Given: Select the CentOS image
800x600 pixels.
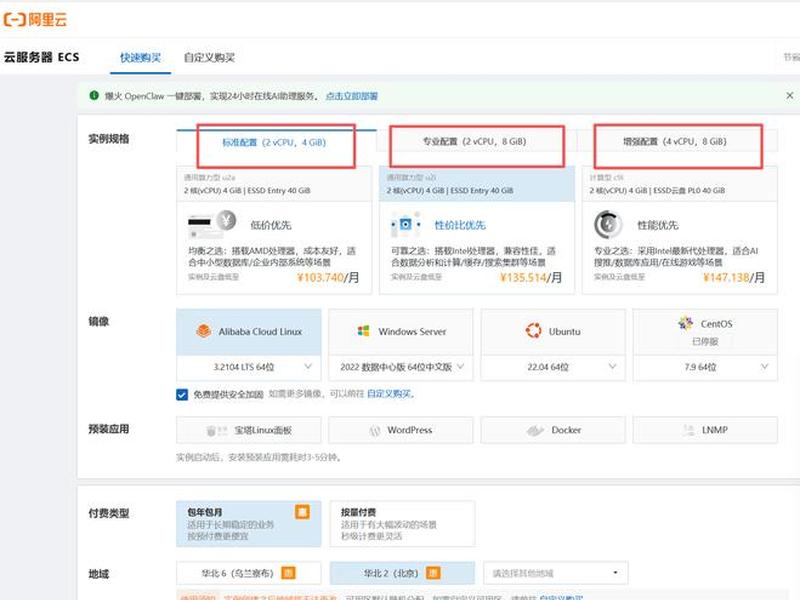Looking at the screenshot, I should (705, 332).
